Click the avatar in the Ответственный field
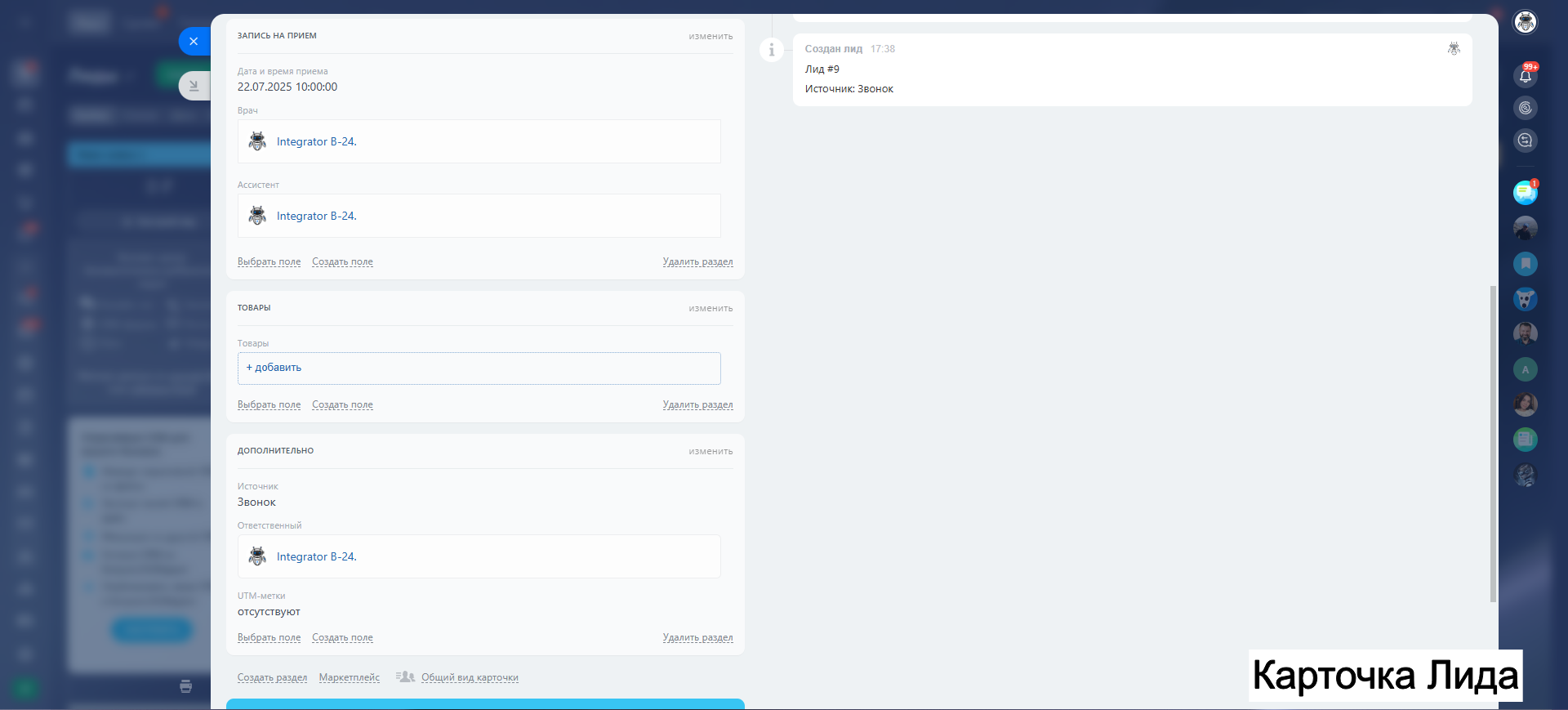The image size is (1568, 710). [257, 556]
